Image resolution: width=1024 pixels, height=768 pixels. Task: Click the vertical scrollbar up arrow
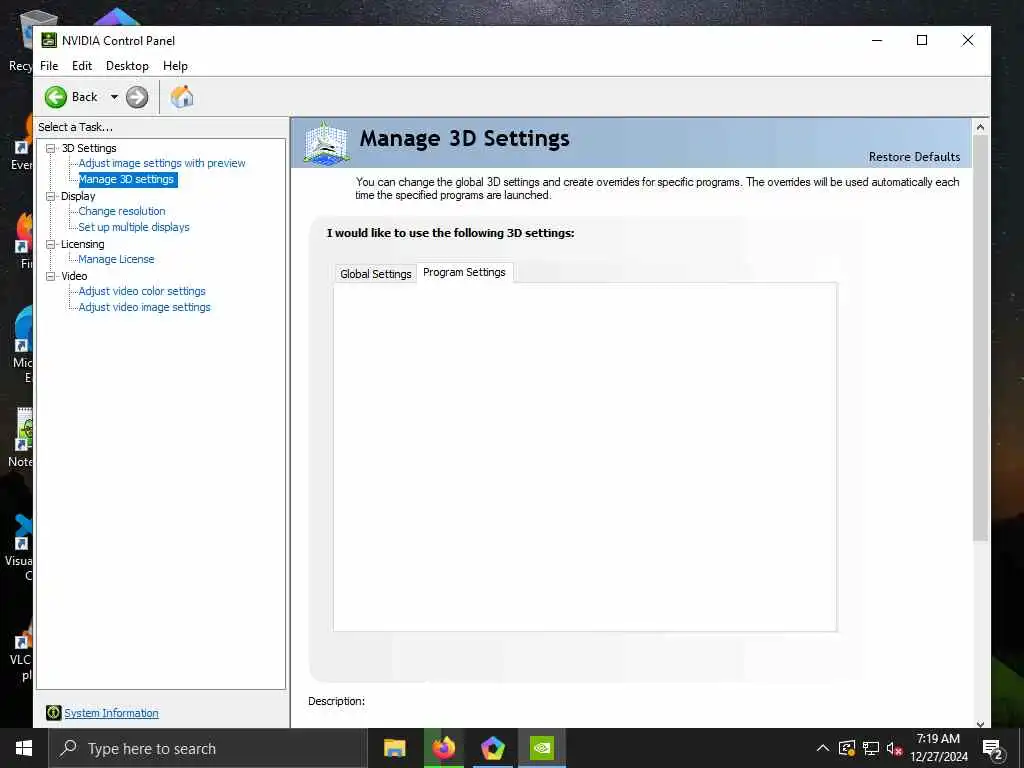(x=980, y=128)
